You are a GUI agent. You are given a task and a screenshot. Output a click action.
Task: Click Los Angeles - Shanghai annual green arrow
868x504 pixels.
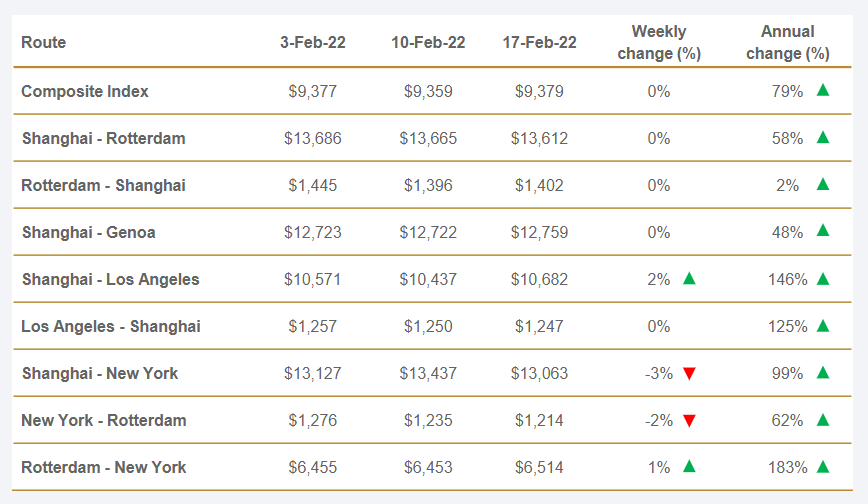[823, 325]
